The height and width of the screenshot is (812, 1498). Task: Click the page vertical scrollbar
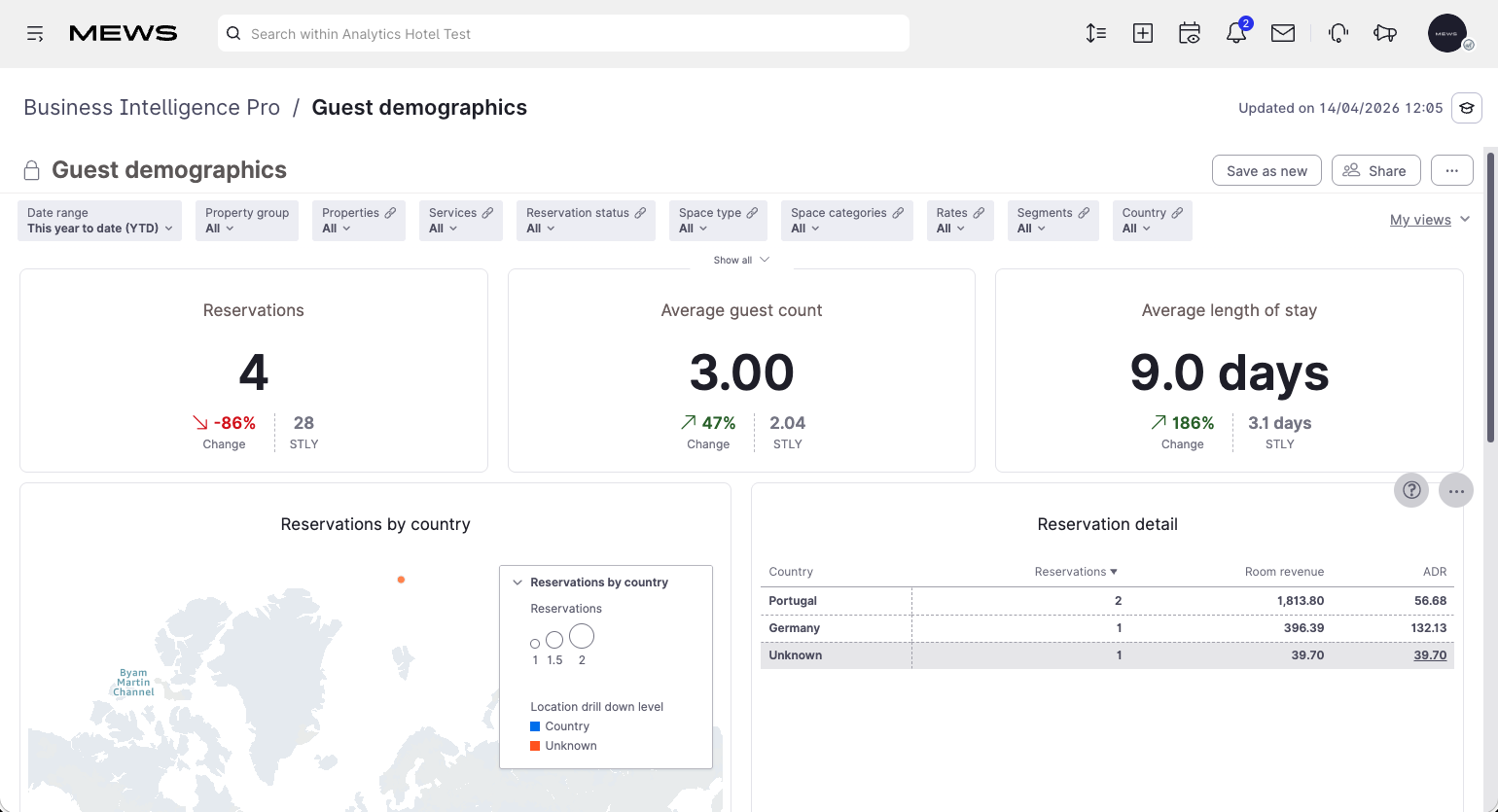click(1491, 297)
